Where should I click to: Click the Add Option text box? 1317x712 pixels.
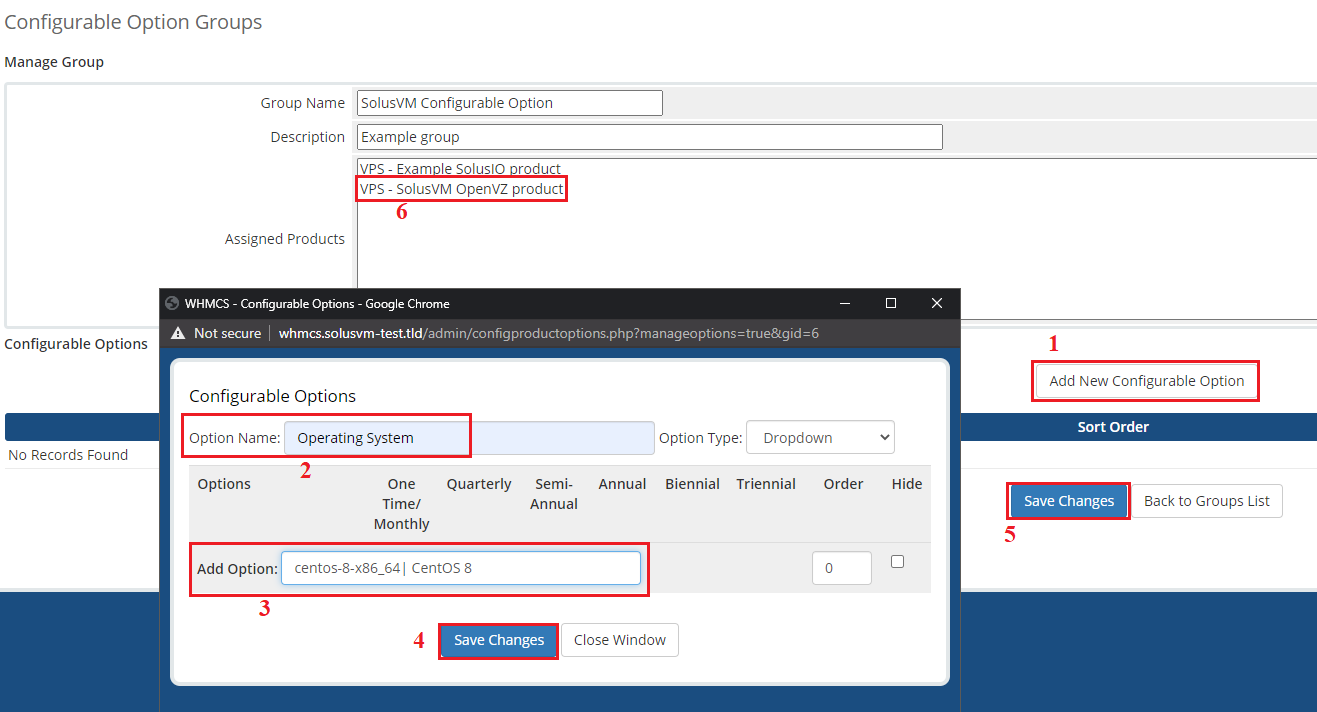(x=460, y=568)
